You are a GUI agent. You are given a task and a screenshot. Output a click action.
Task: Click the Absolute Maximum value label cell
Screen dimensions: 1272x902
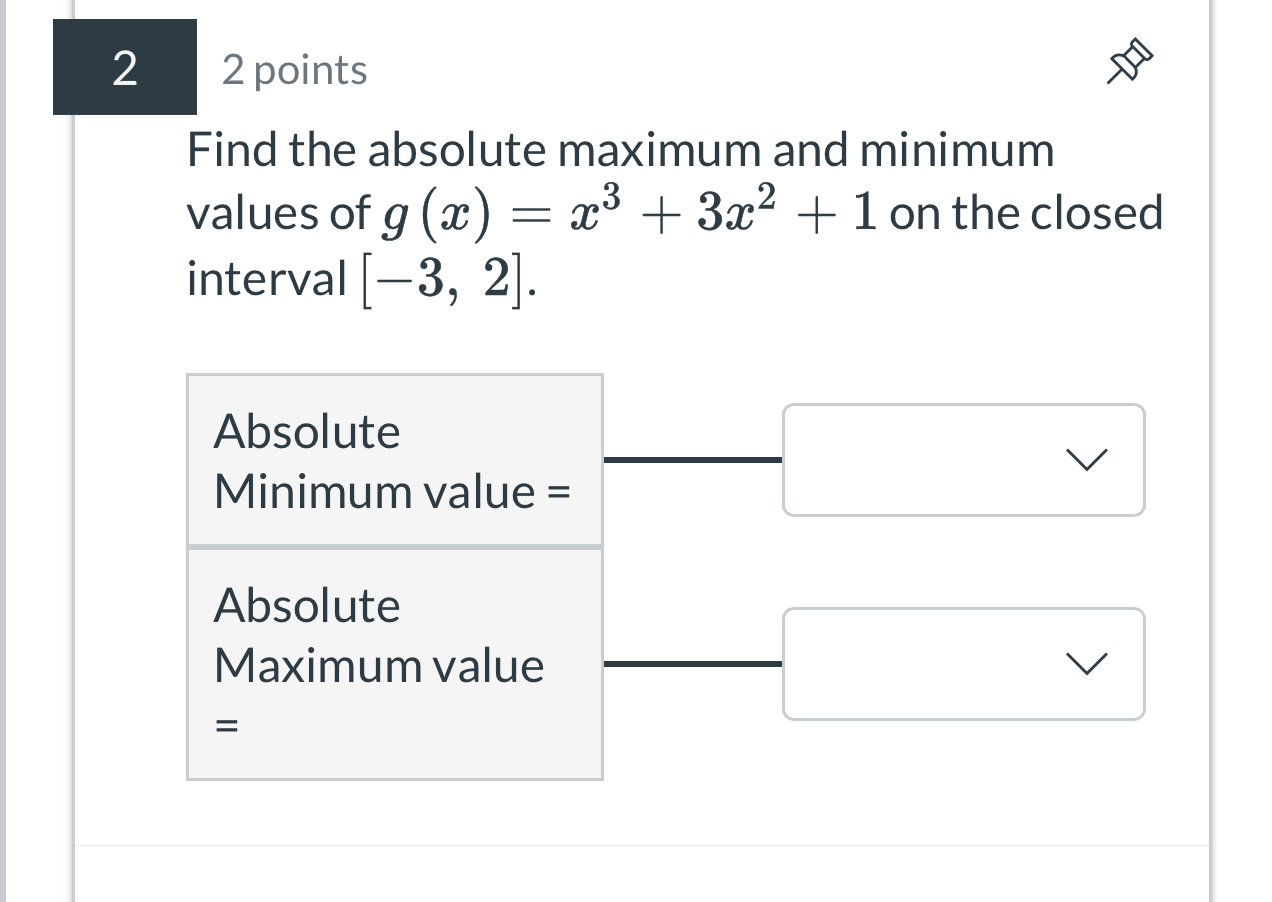tap(394, 663)
